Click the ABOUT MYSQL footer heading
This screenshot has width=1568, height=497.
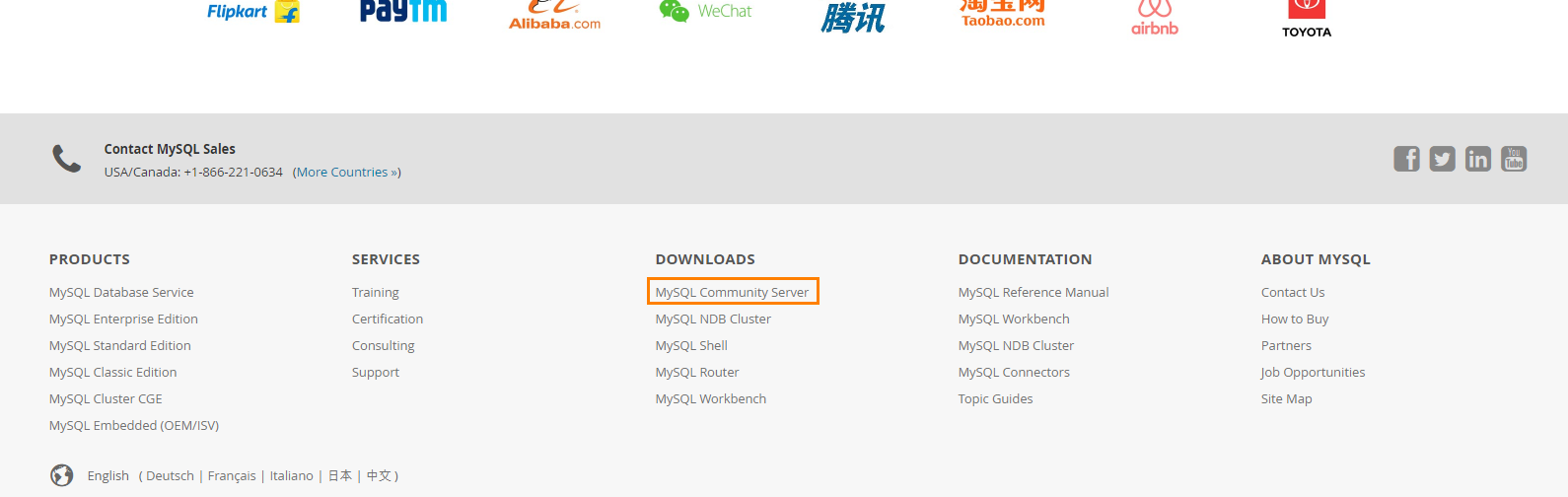(x=1316, y=259)
